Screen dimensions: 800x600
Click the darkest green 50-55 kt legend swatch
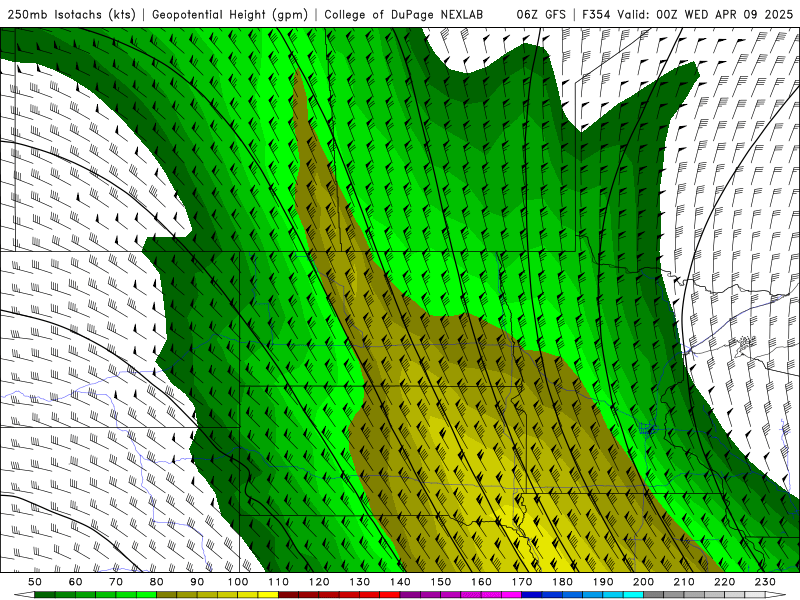(44, 595)
